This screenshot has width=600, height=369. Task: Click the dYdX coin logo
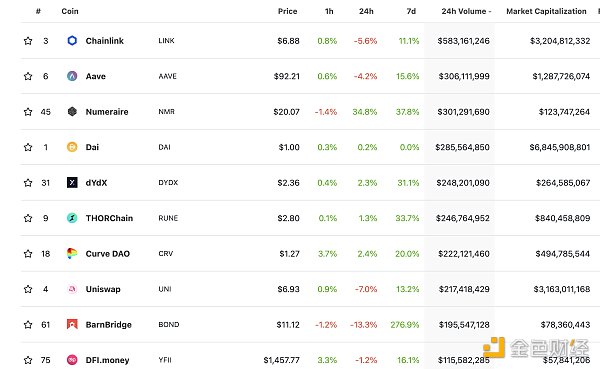[x=72, y=183]
